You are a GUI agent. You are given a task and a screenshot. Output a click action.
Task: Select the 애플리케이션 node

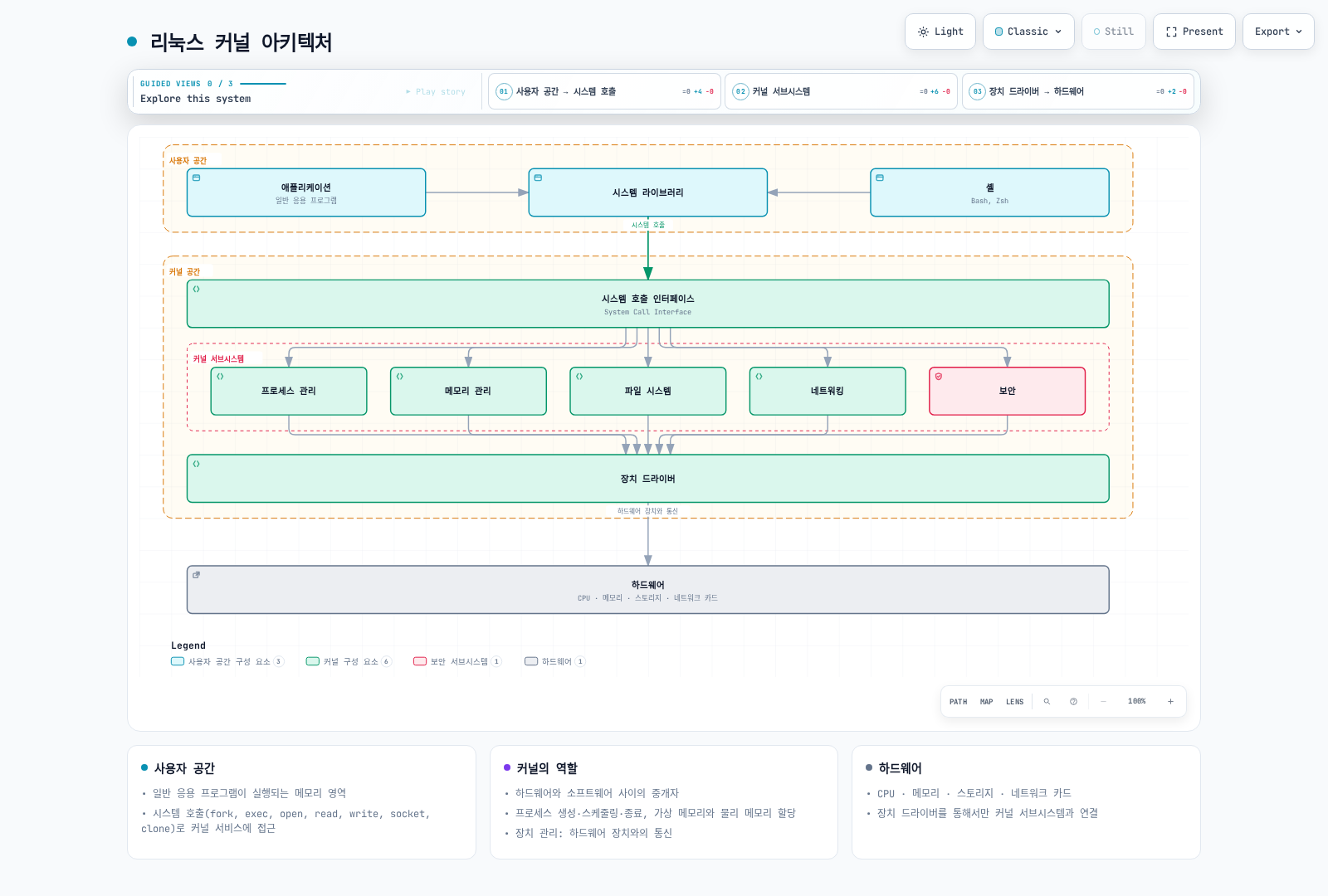(306, 192)
